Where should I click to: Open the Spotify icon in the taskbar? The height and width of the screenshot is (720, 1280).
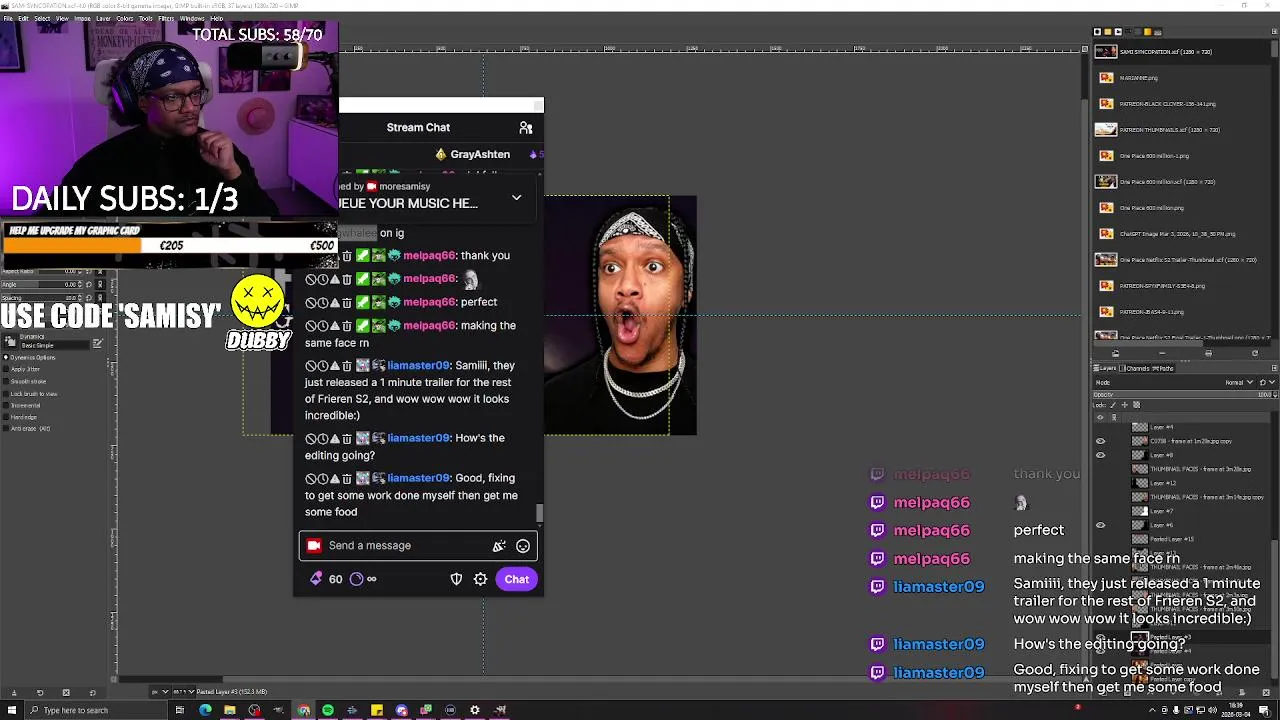coord(328,710)
